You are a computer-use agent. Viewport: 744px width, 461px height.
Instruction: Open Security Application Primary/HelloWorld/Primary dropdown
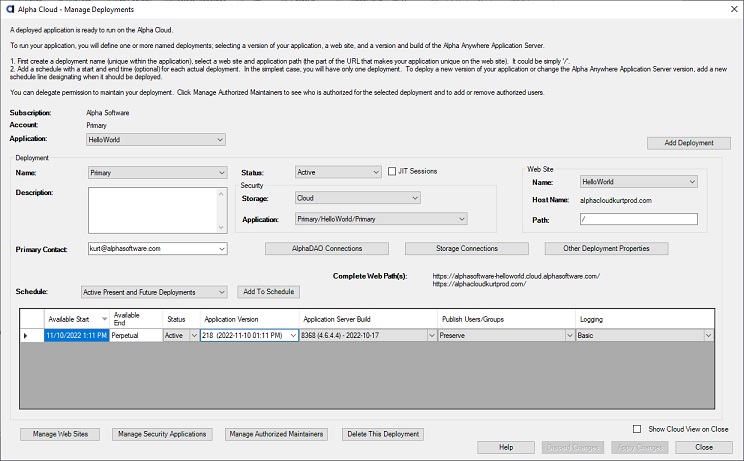pos(381,219)
